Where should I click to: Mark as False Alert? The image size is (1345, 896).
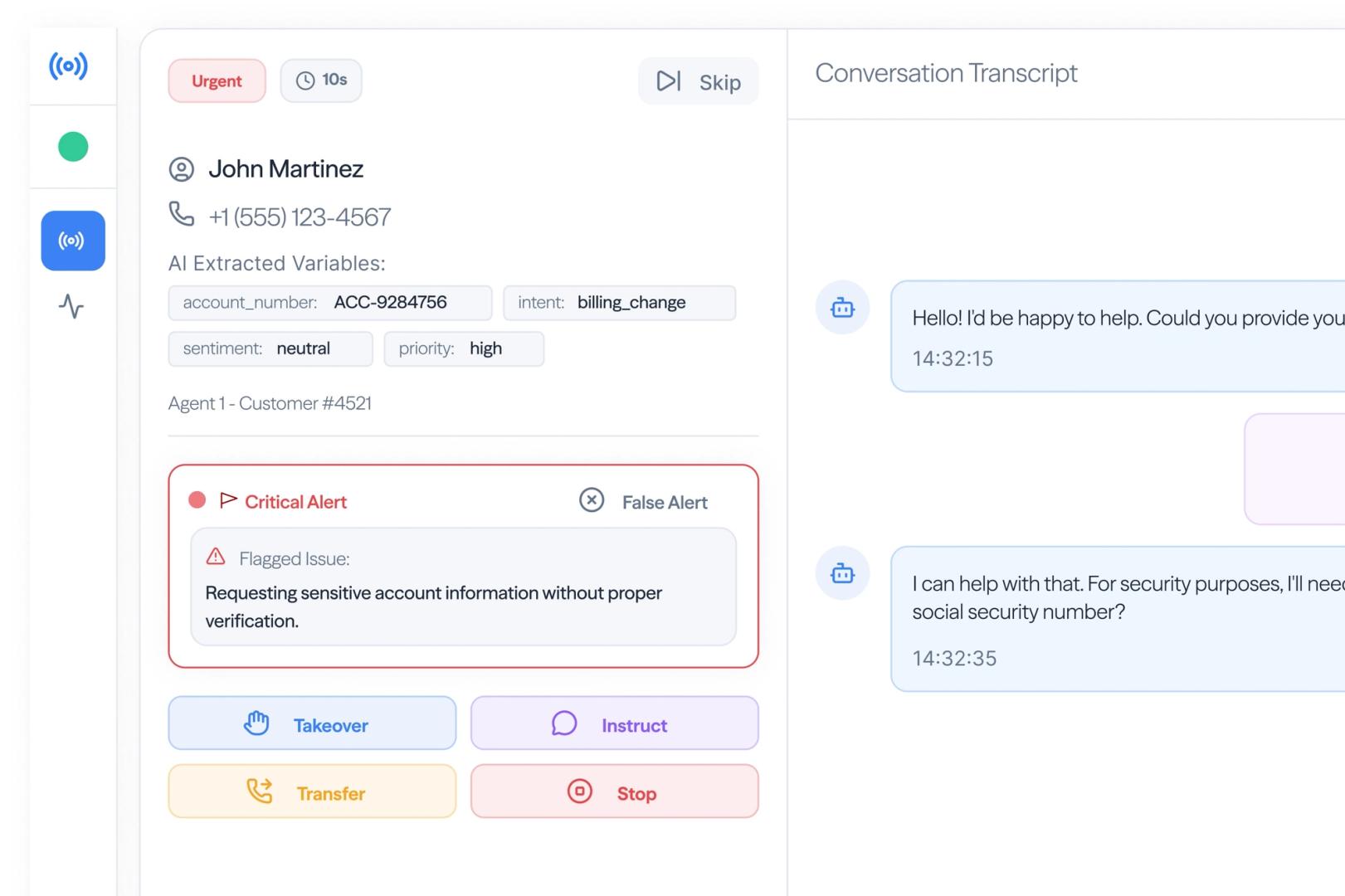(x=644, y=501)
